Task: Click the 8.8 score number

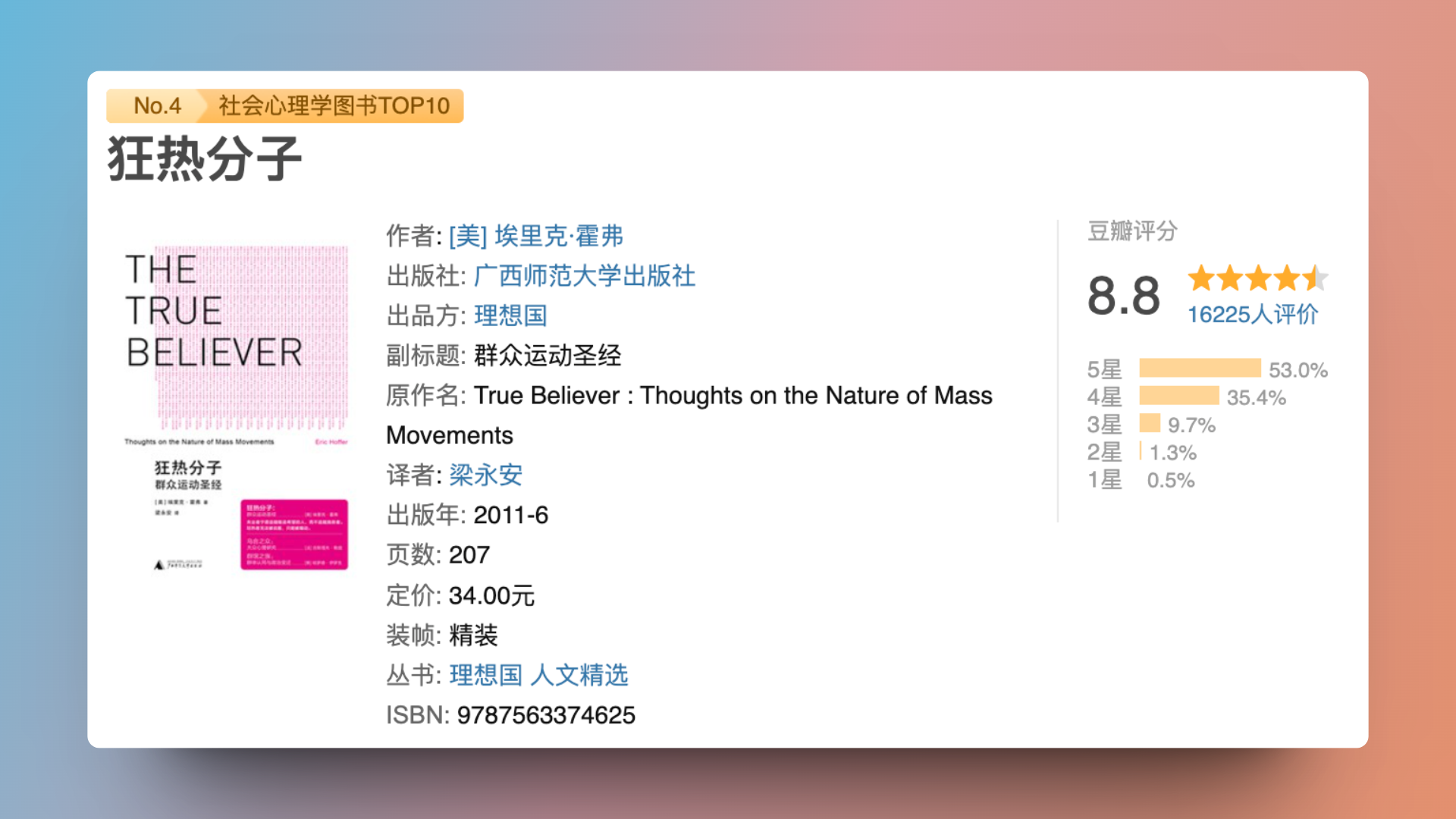Action: click(1123, 296)
